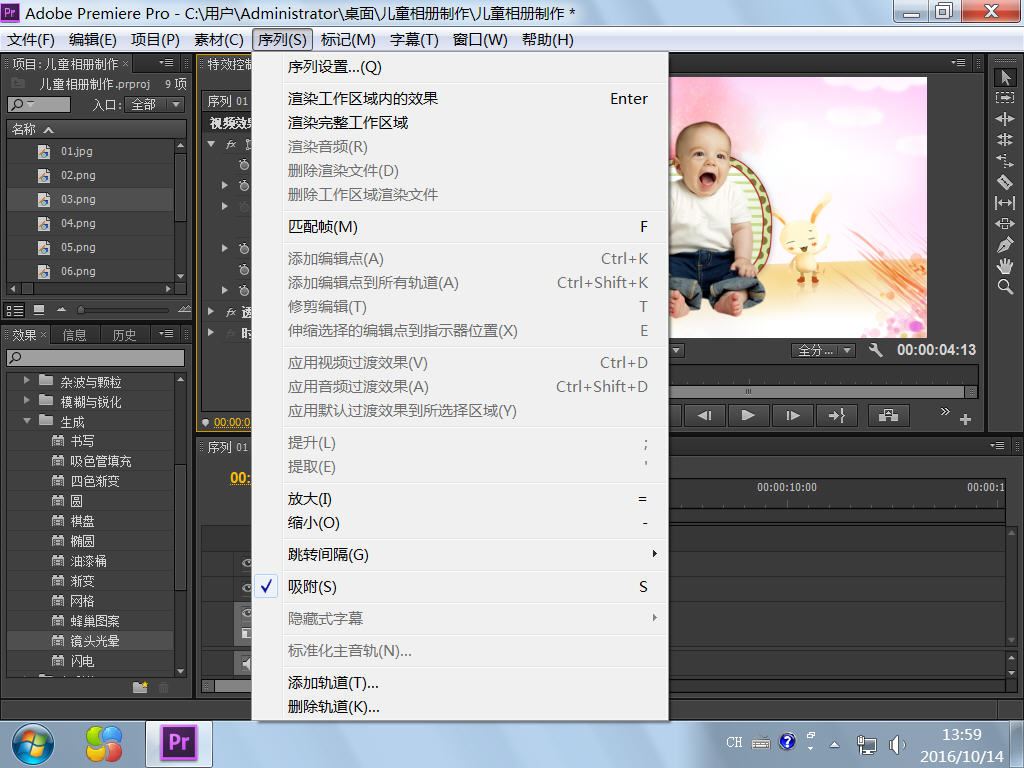Select the Selection arrow tool

[1004, 77]
